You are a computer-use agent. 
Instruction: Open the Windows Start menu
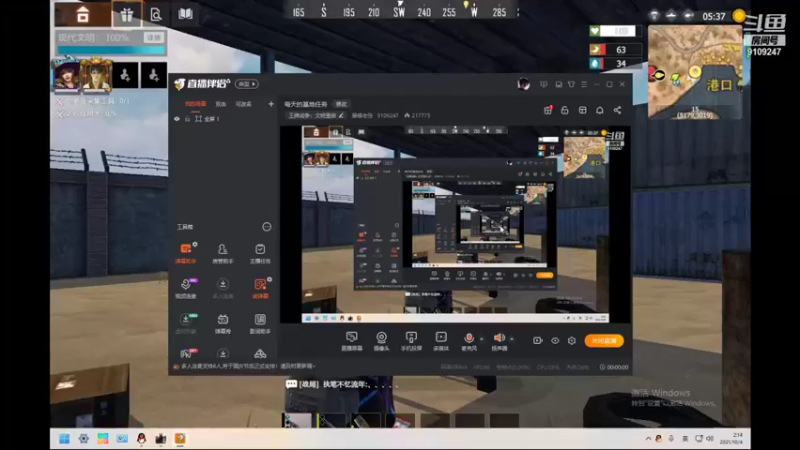64,439
